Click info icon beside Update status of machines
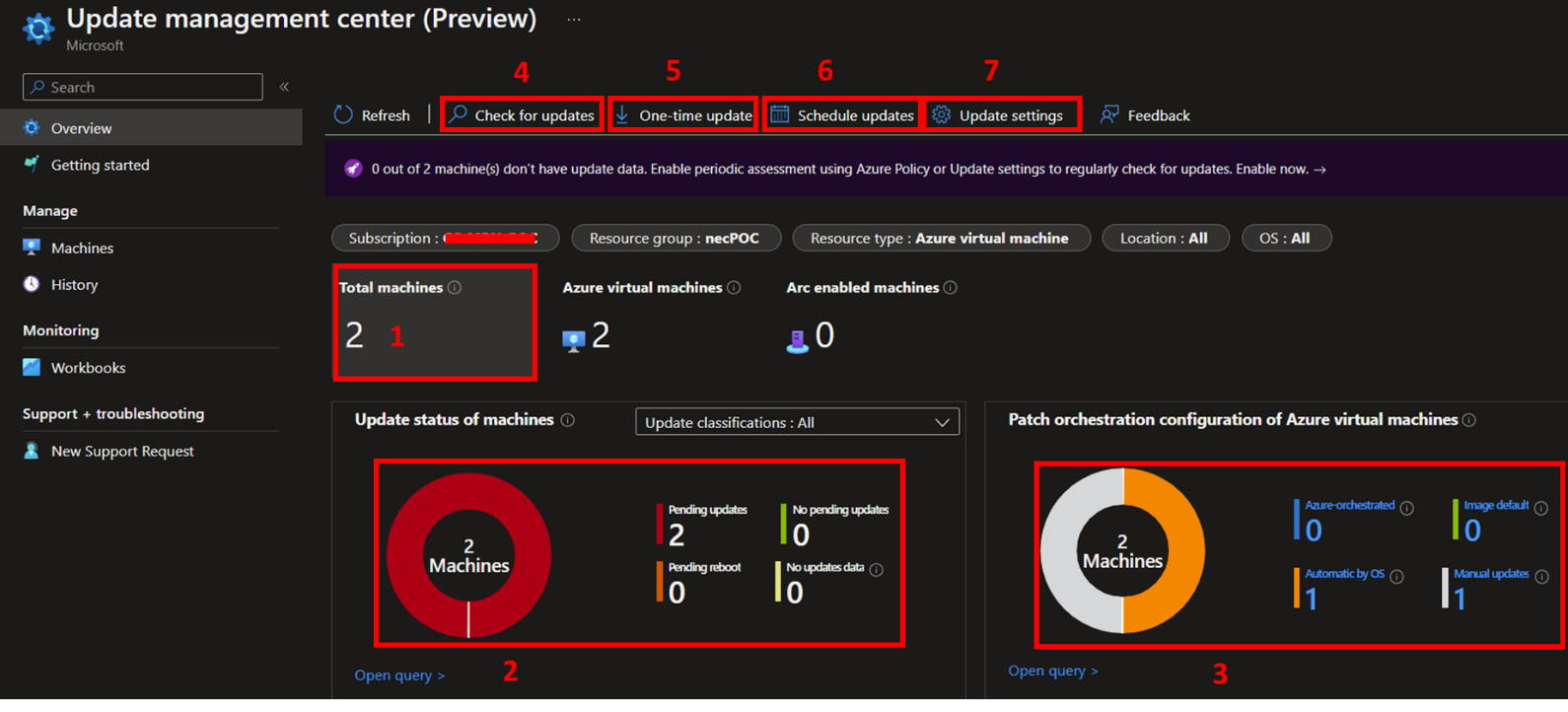Screen dimensions: 1568x712 (568, 419)
